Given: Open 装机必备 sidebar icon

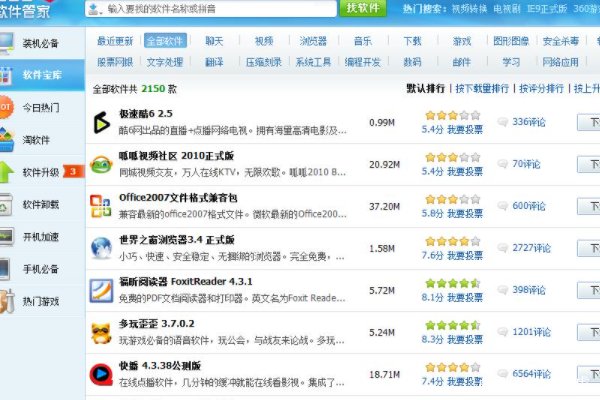Looking at the screenshot, I should (6, 44).
